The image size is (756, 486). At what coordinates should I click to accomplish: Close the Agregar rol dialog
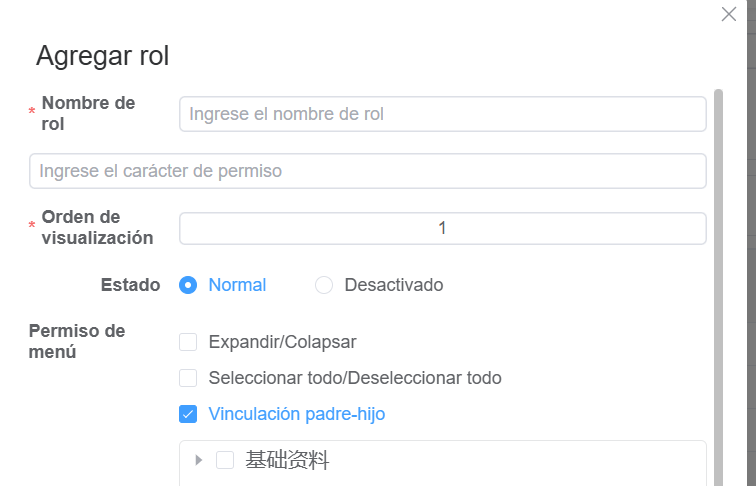tap(729, 14)
